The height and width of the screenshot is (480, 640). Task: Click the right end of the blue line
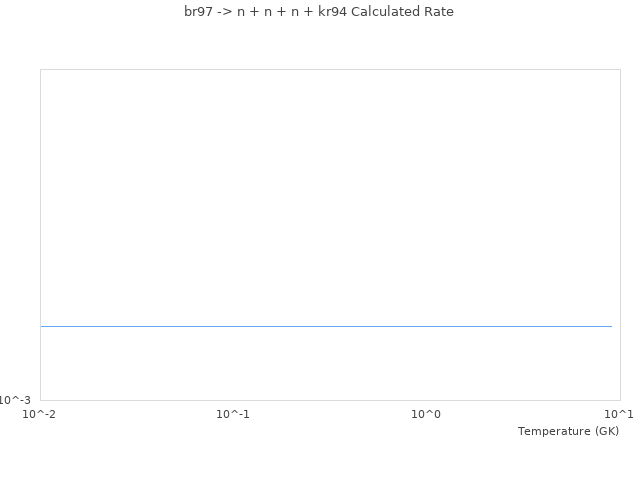coord(610,326)
